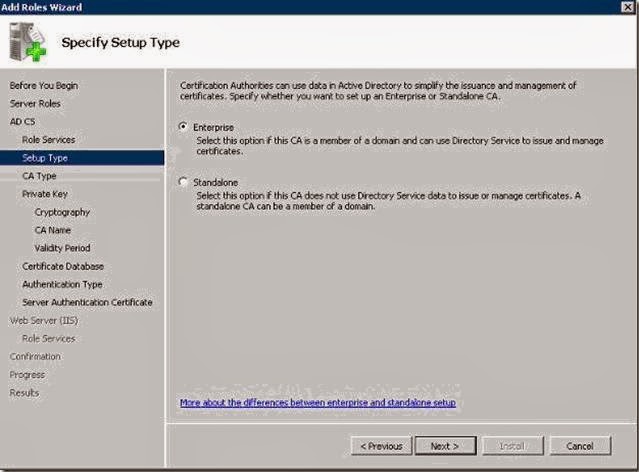
Task: Open the Server Roles step
Action: 35,104
